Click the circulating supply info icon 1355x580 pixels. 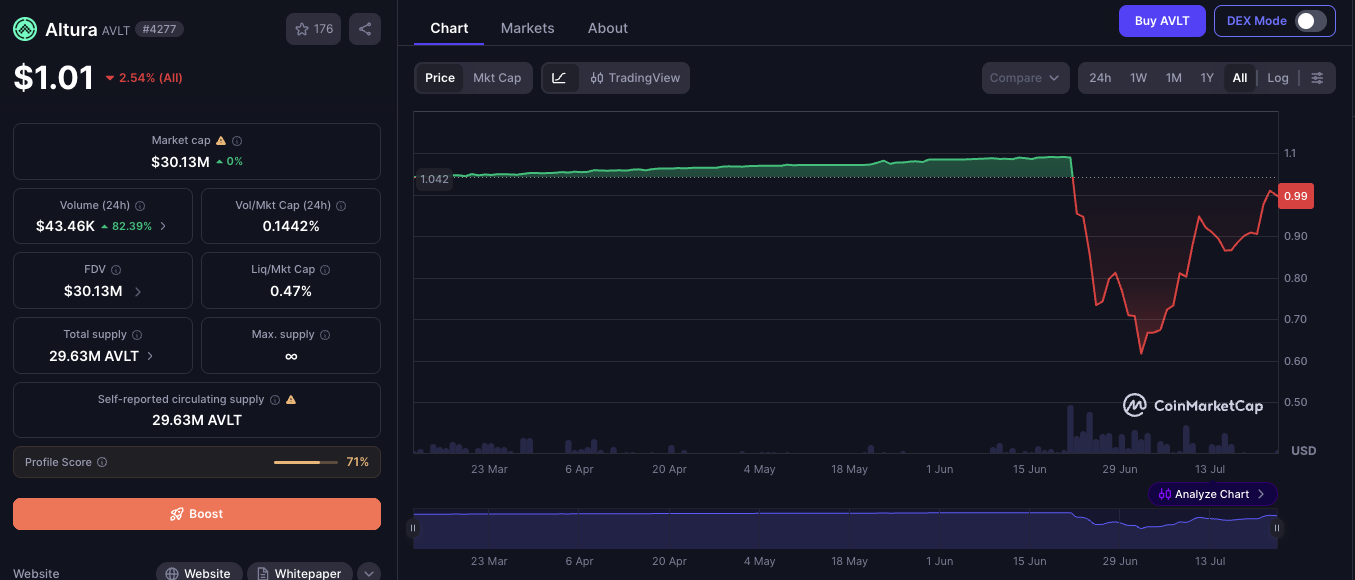[x=275, y=400]
